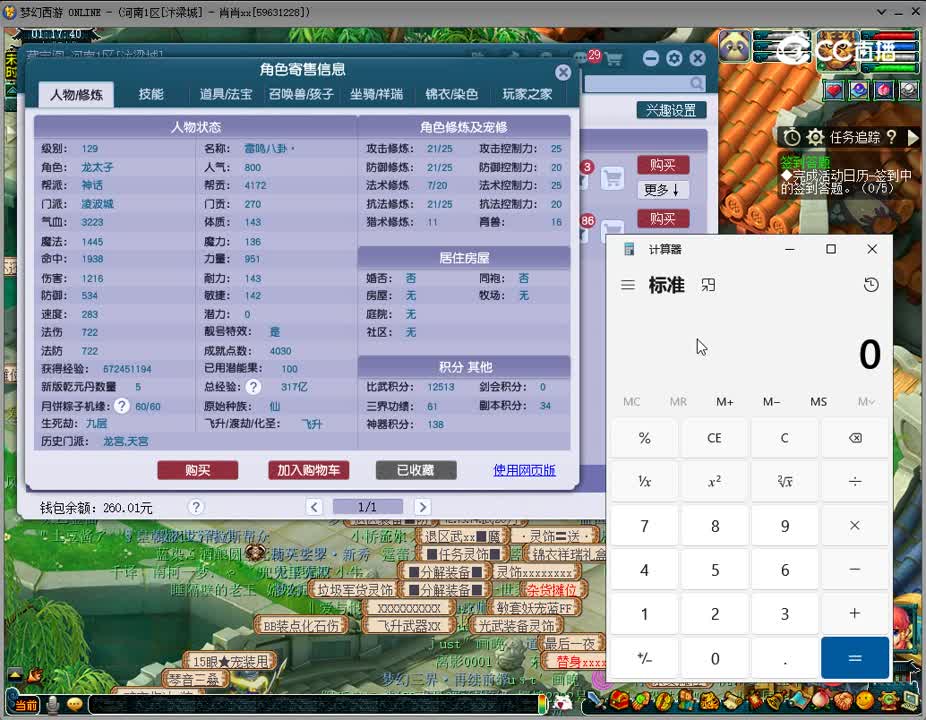Open the treasure pavilion settings gear
The height and width of the screenshot is (720, 926).
pyautogui.click(x=674, y=58)
